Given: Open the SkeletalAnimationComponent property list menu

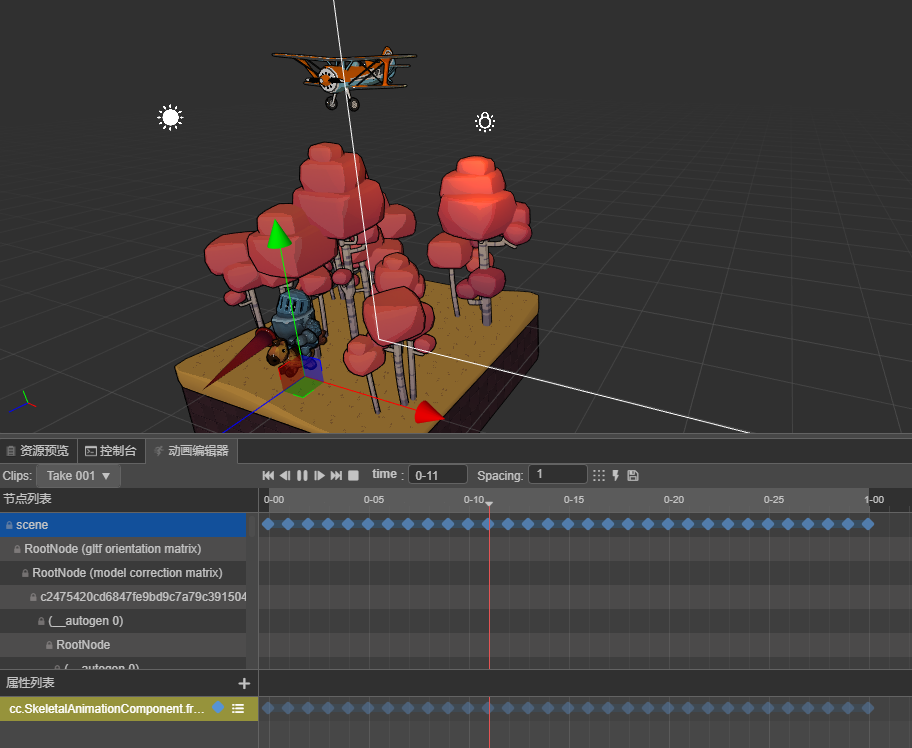Looking at the screenshot, I should (x=238, y=708).
